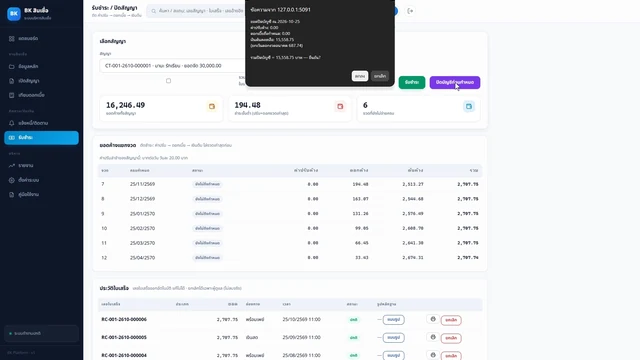Open the reports item with chart icon

41,165
